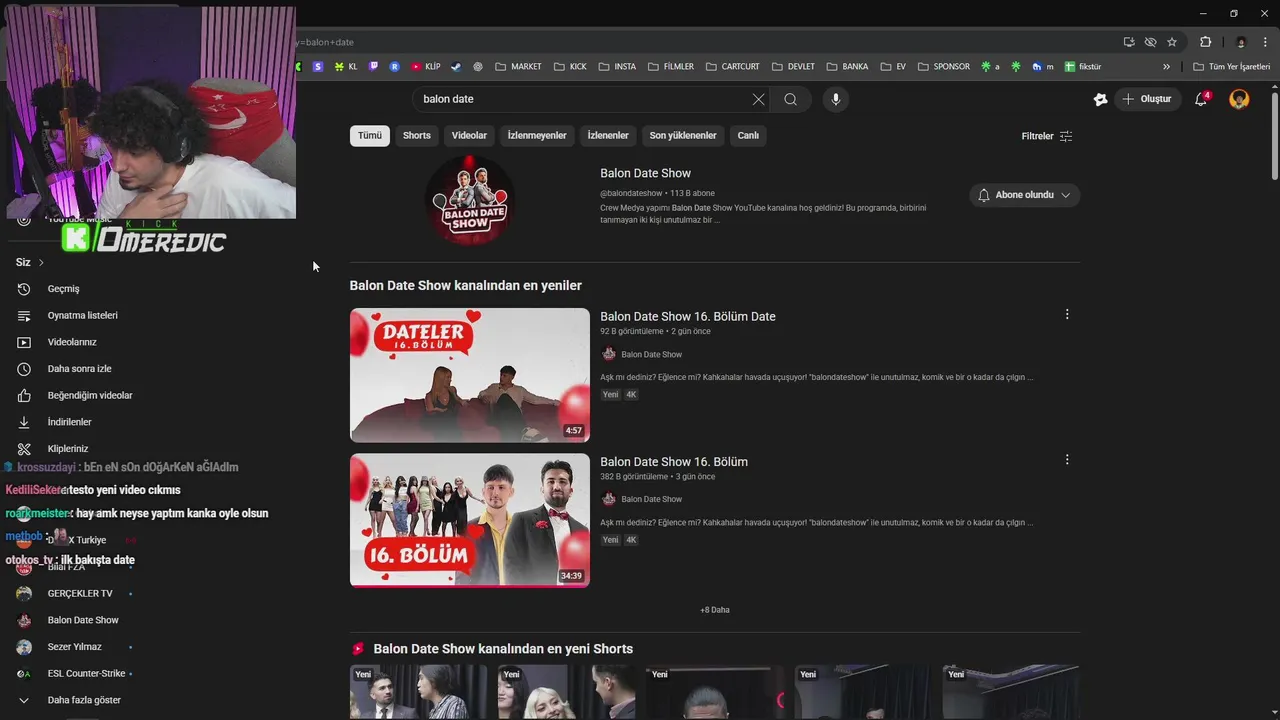Viewport: 1280px width, 720px height.
Task: Open the ChatGPT bookmark icon
Action: 478,67
